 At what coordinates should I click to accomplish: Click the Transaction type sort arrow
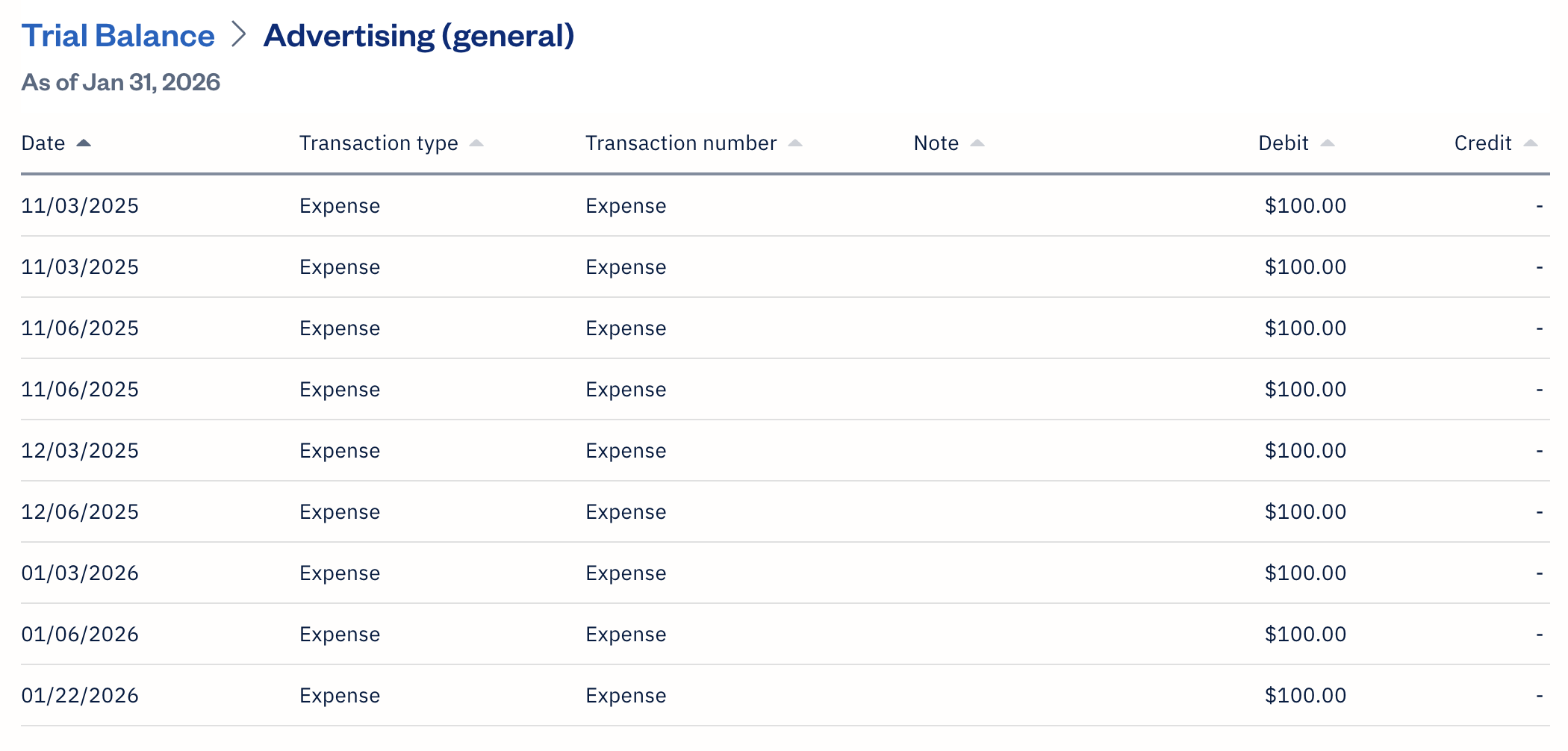pos(478,143)
